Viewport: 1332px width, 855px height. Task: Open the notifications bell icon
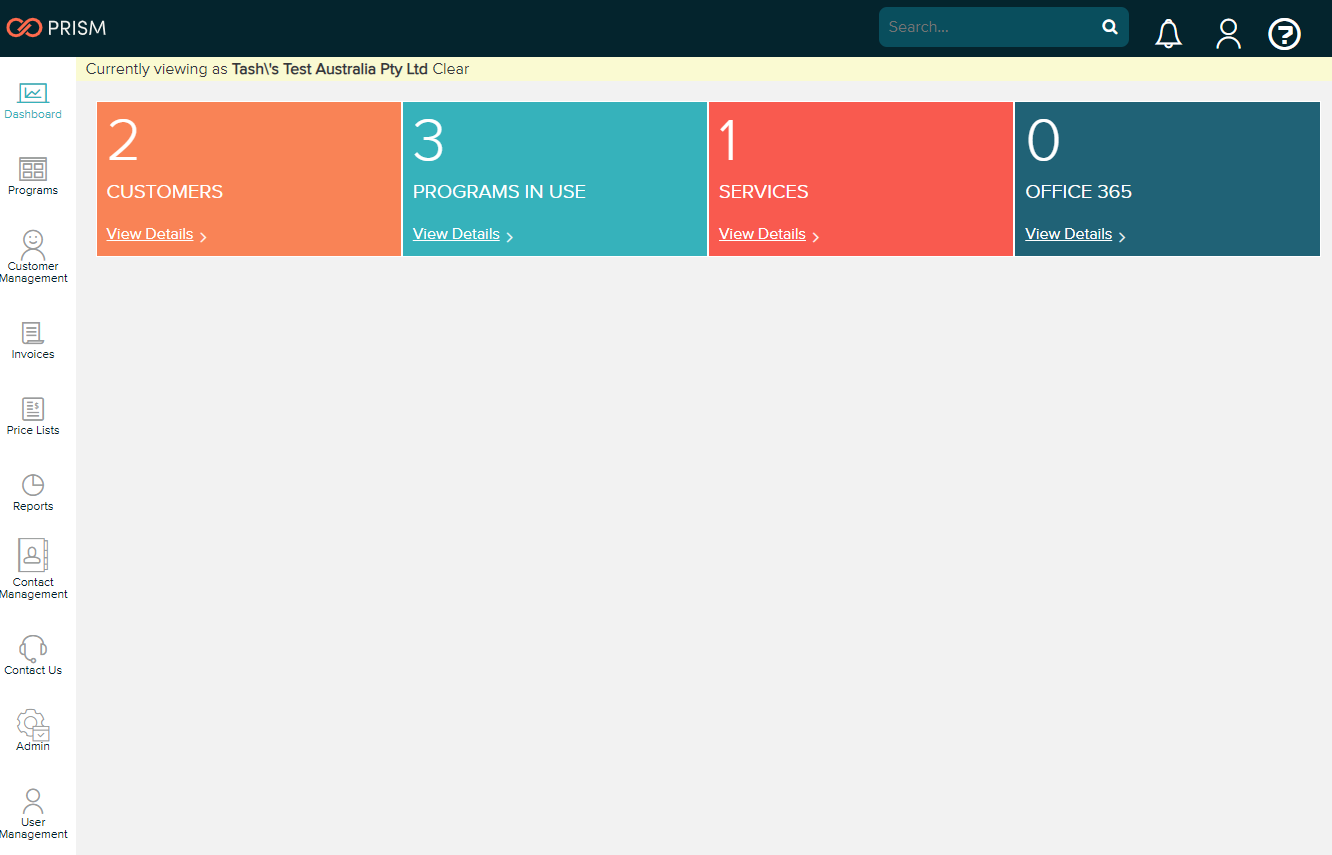[x=1168, y=34]
